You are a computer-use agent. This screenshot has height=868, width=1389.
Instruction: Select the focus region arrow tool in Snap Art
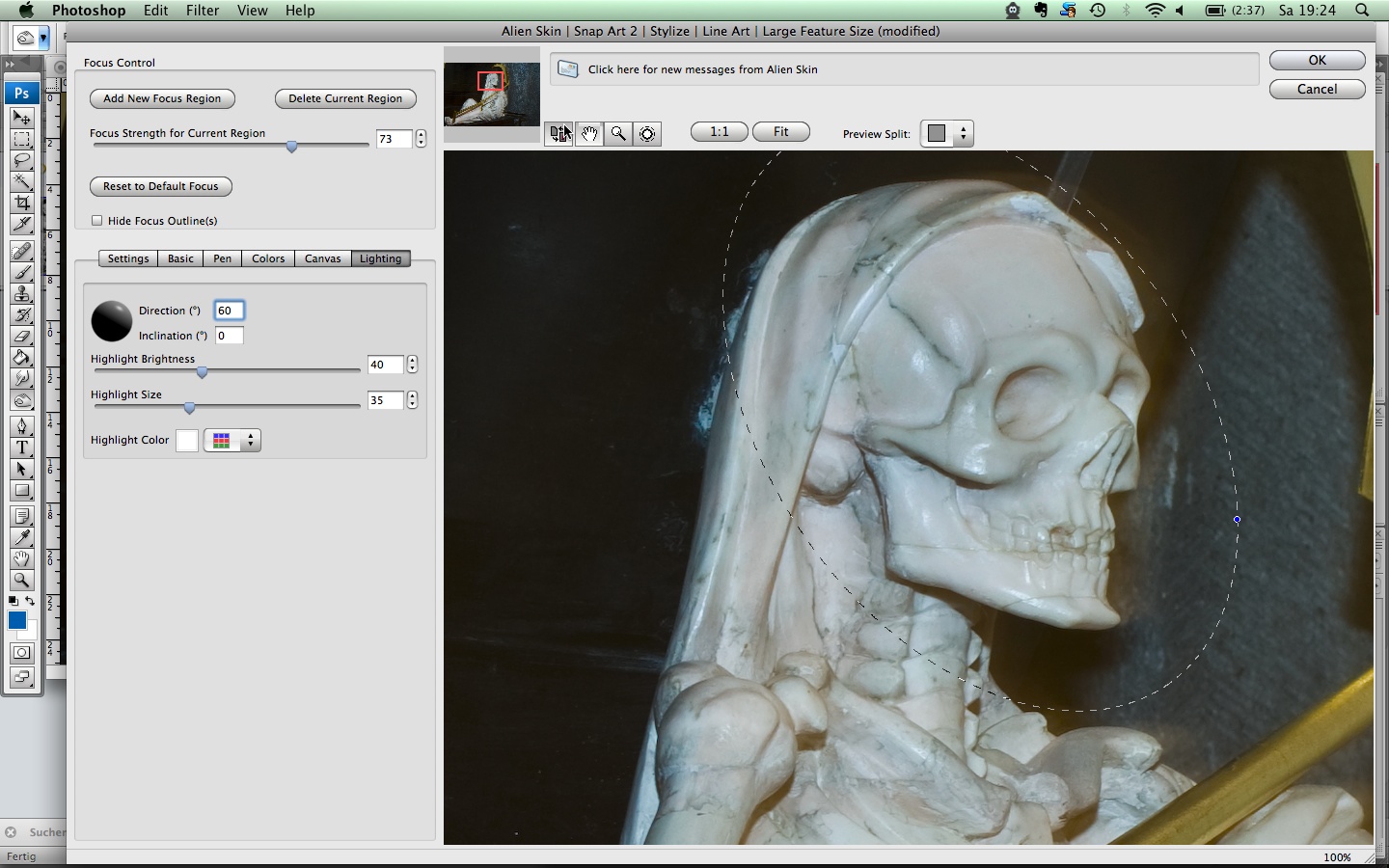pos(559,134)
